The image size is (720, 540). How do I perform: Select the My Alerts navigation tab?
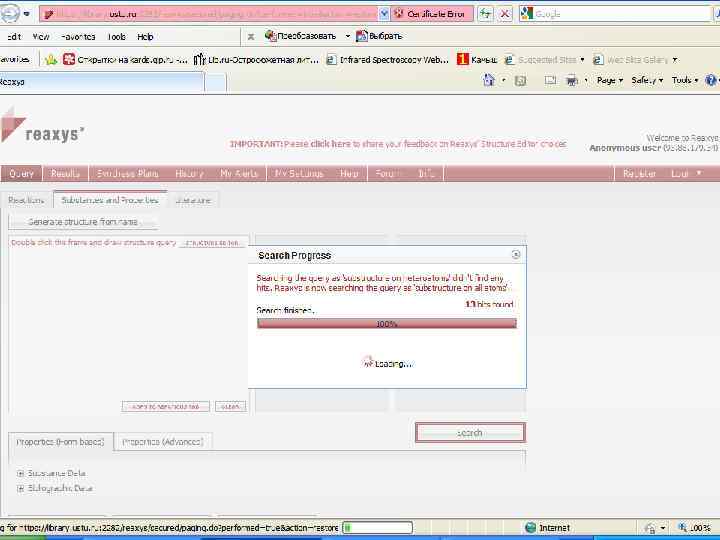coord(239,174)
